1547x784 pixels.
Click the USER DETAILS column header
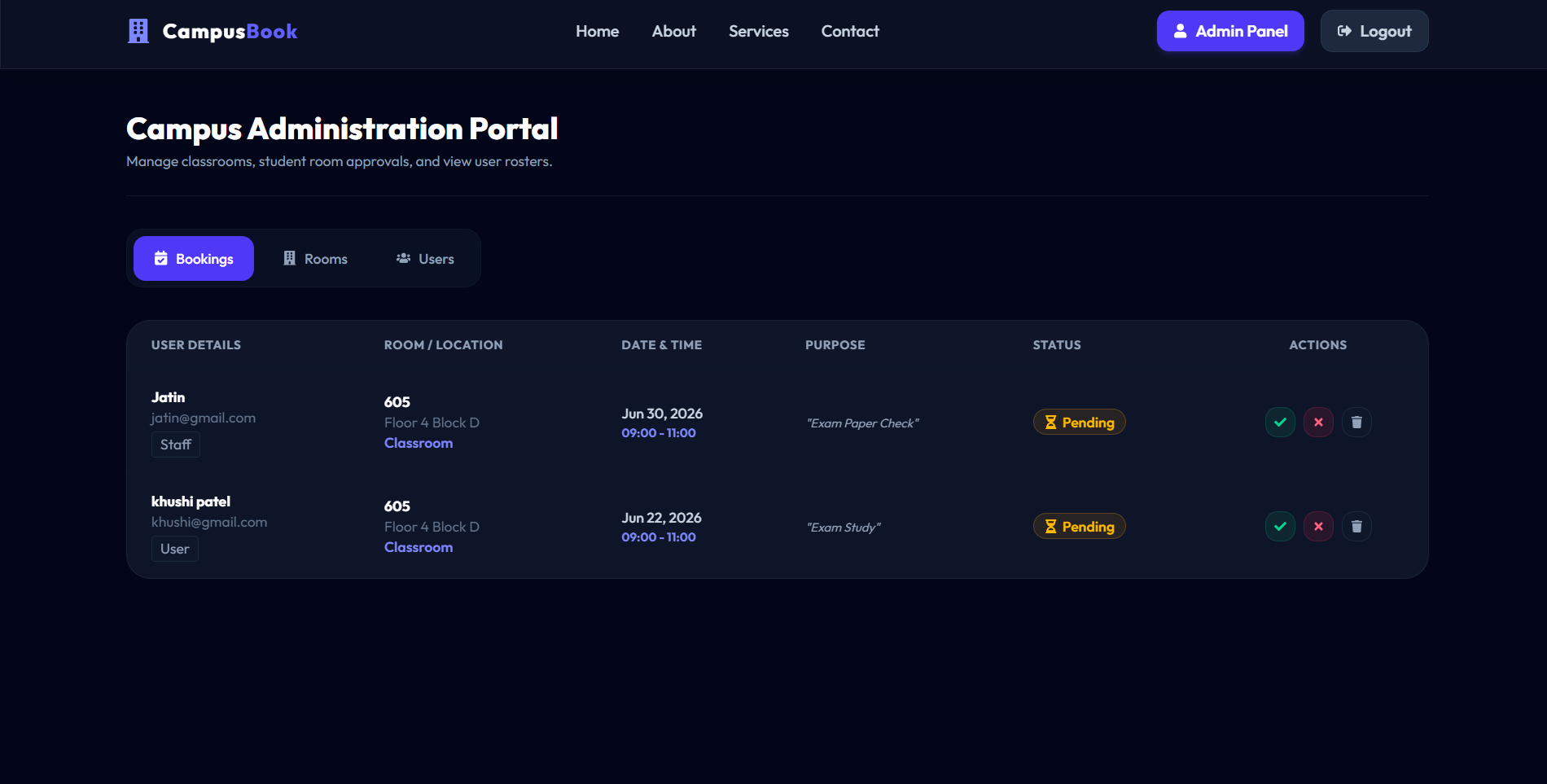pos(196,345)
